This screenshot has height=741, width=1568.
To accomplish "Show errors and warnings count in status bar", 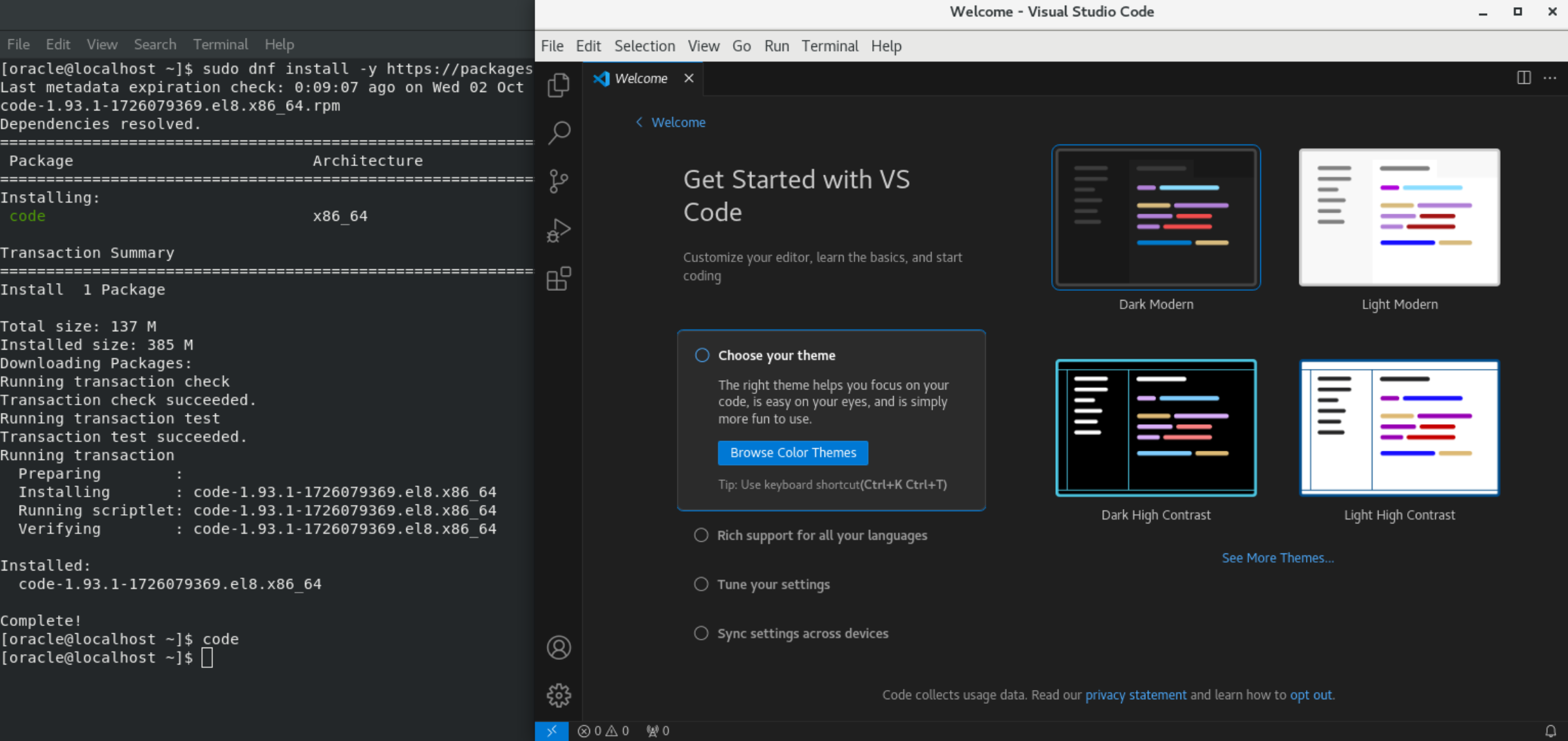I will coord(603,731).
